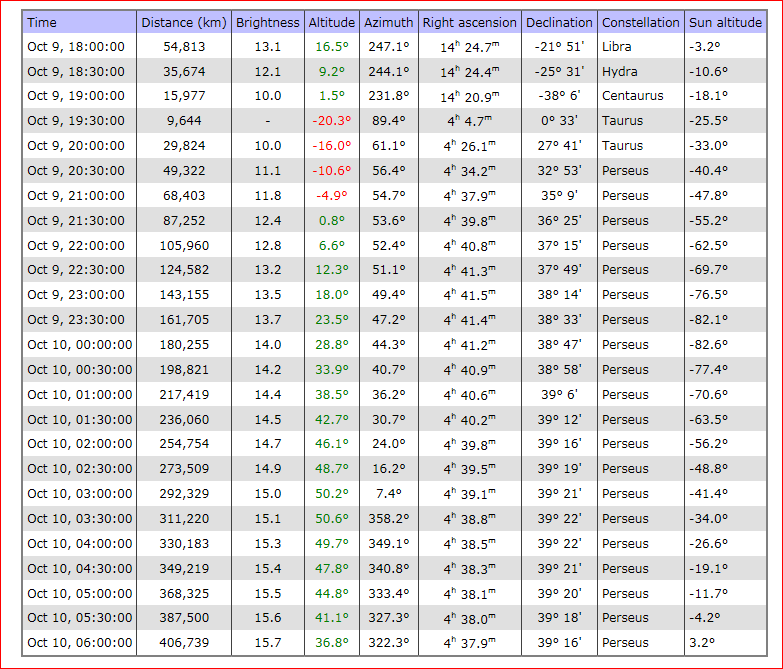783x669 pixels.
Task: Select azimuth value 322.3°
Action: coord(389,642)
